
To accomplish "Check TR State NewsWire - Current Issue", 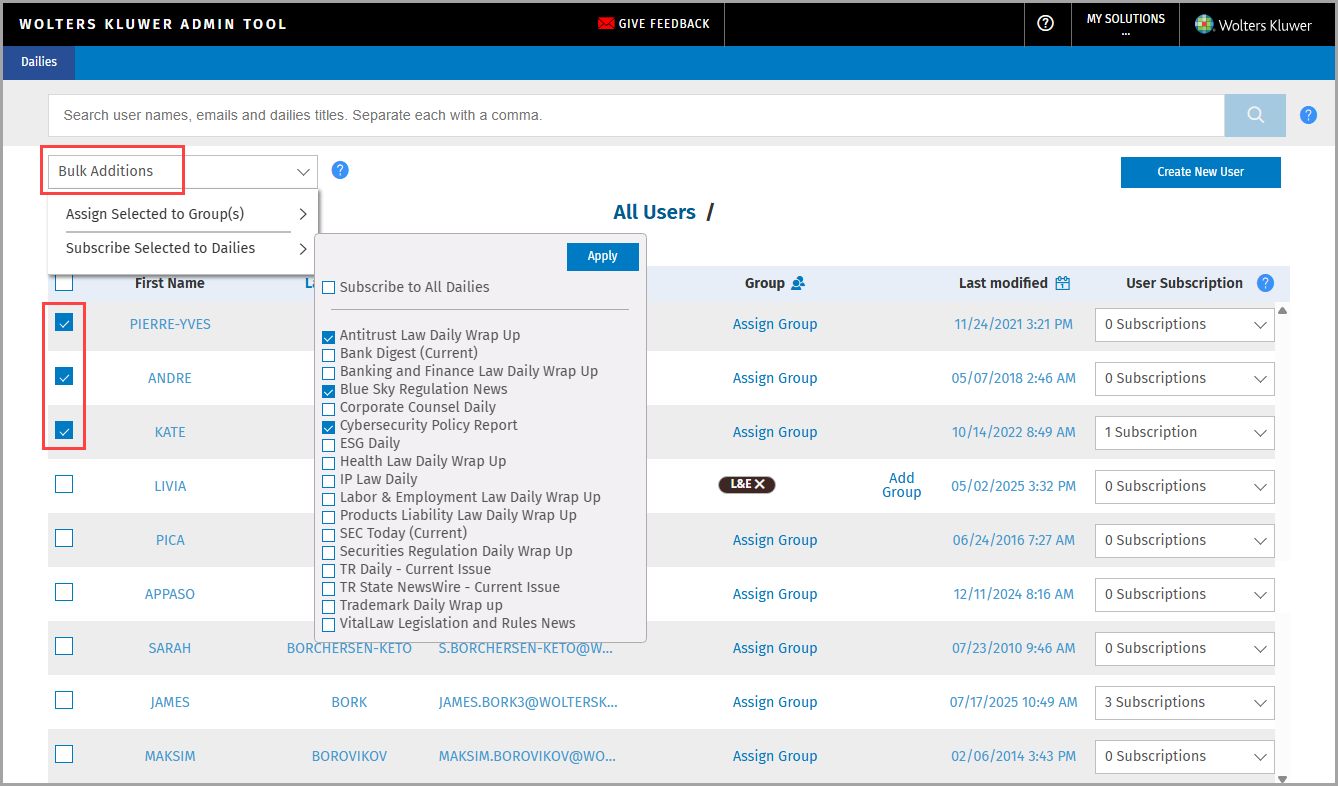I will [x=329, y=588].
